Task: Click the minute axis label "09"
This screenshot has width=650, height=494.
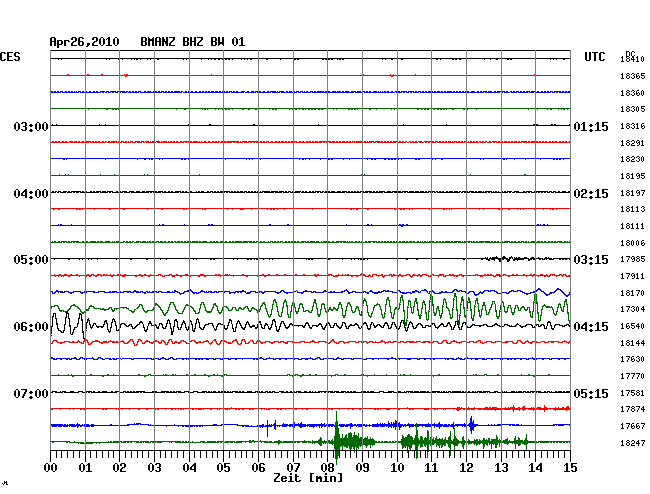Action: tap(362, 468)
